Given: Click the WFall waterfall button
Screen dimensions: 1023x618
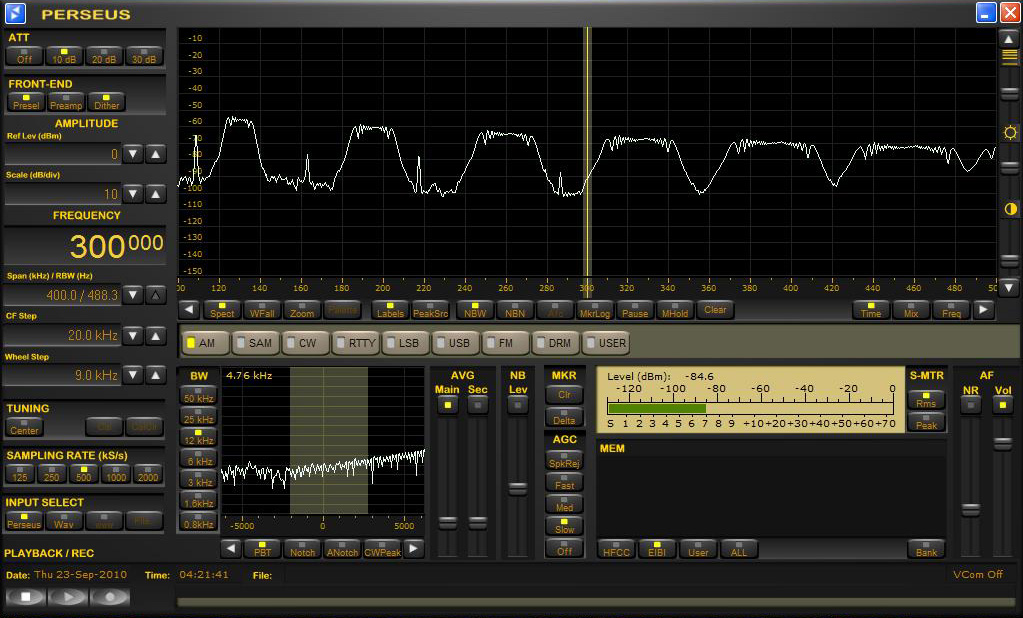Looking at the screenshot, I should coord(262,310).
